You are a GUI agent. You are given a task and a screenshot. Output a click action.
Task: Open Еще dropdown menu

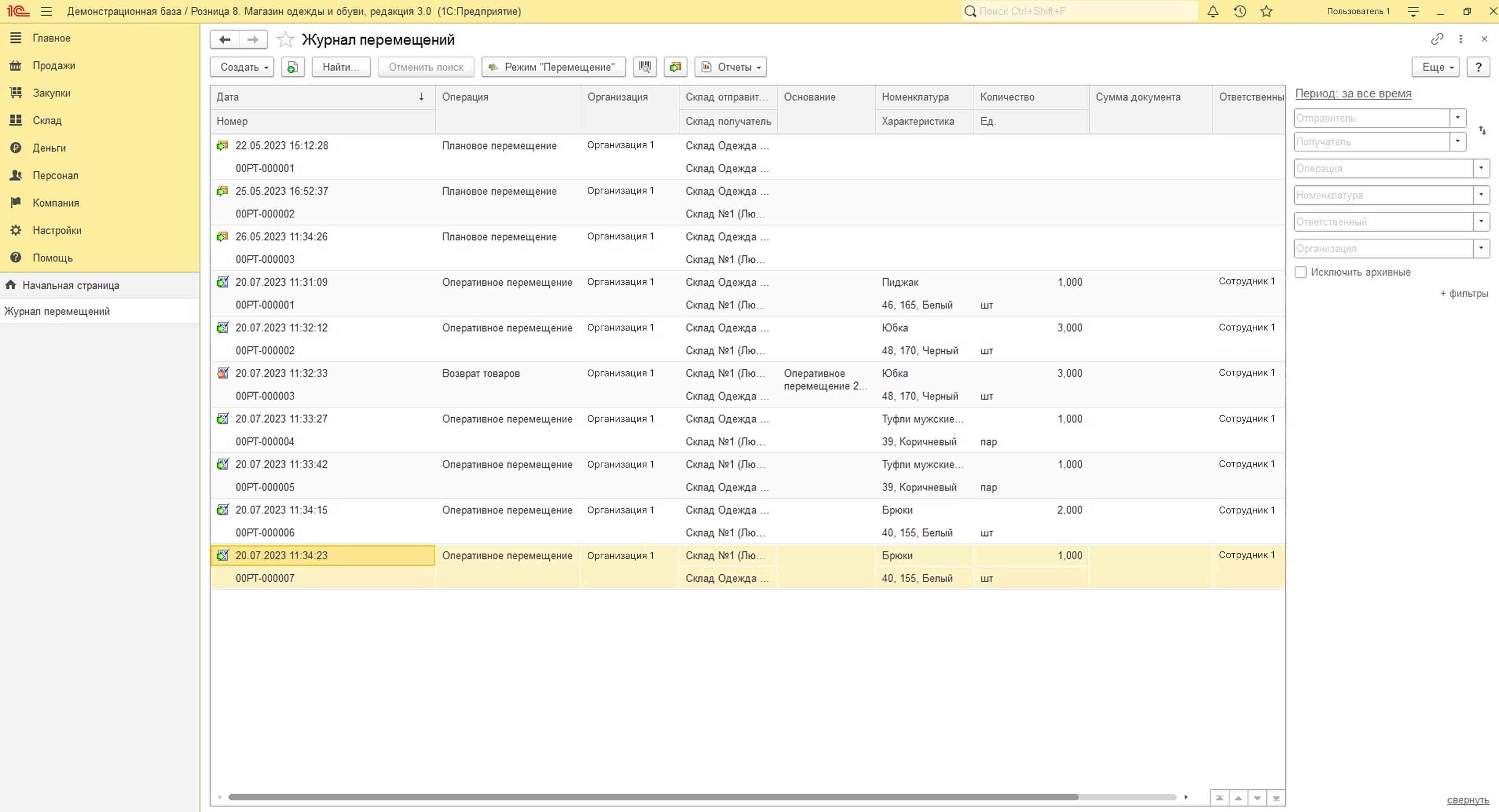1436,67
